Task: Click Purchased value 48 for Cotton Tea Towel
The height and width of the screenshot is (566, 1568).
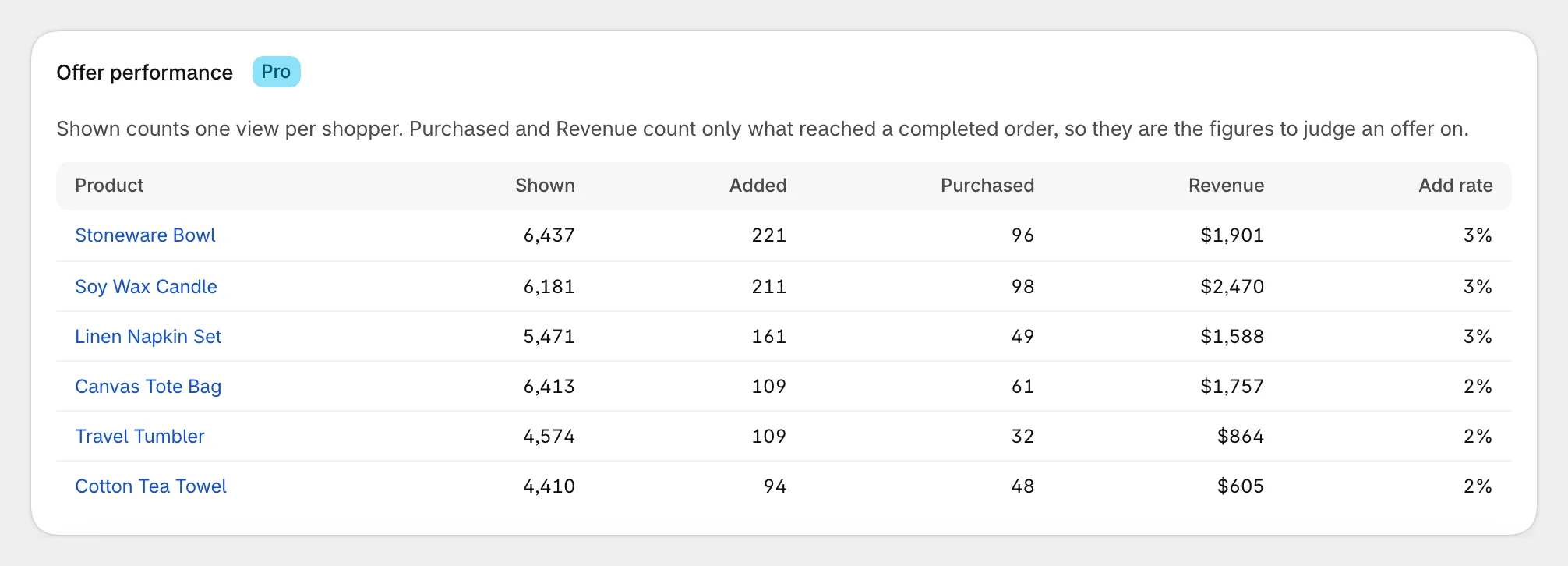Action: (1022, 486)
